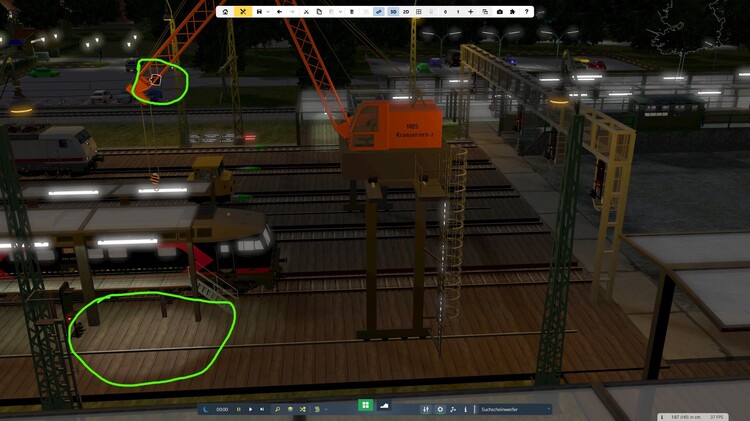This screenshot has height=421, width=750.
Task: Click the FPS counter in status bar
Action: tap(717, 417)
